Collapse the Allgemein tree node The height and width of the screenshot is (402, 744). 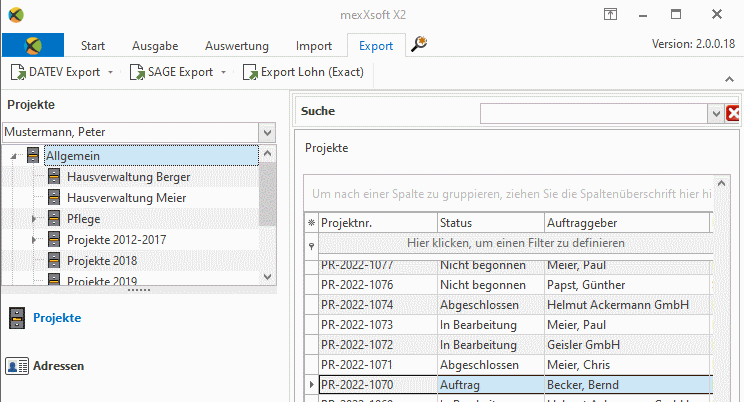pos(13,156)
